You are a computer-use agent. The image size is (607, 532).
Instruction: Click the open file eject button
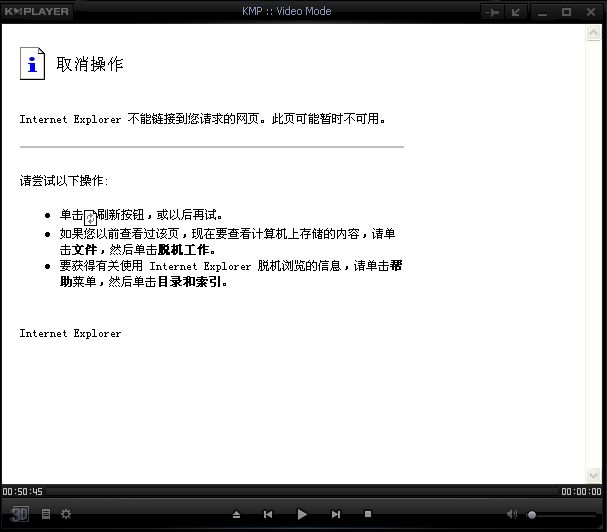point(237,514)
